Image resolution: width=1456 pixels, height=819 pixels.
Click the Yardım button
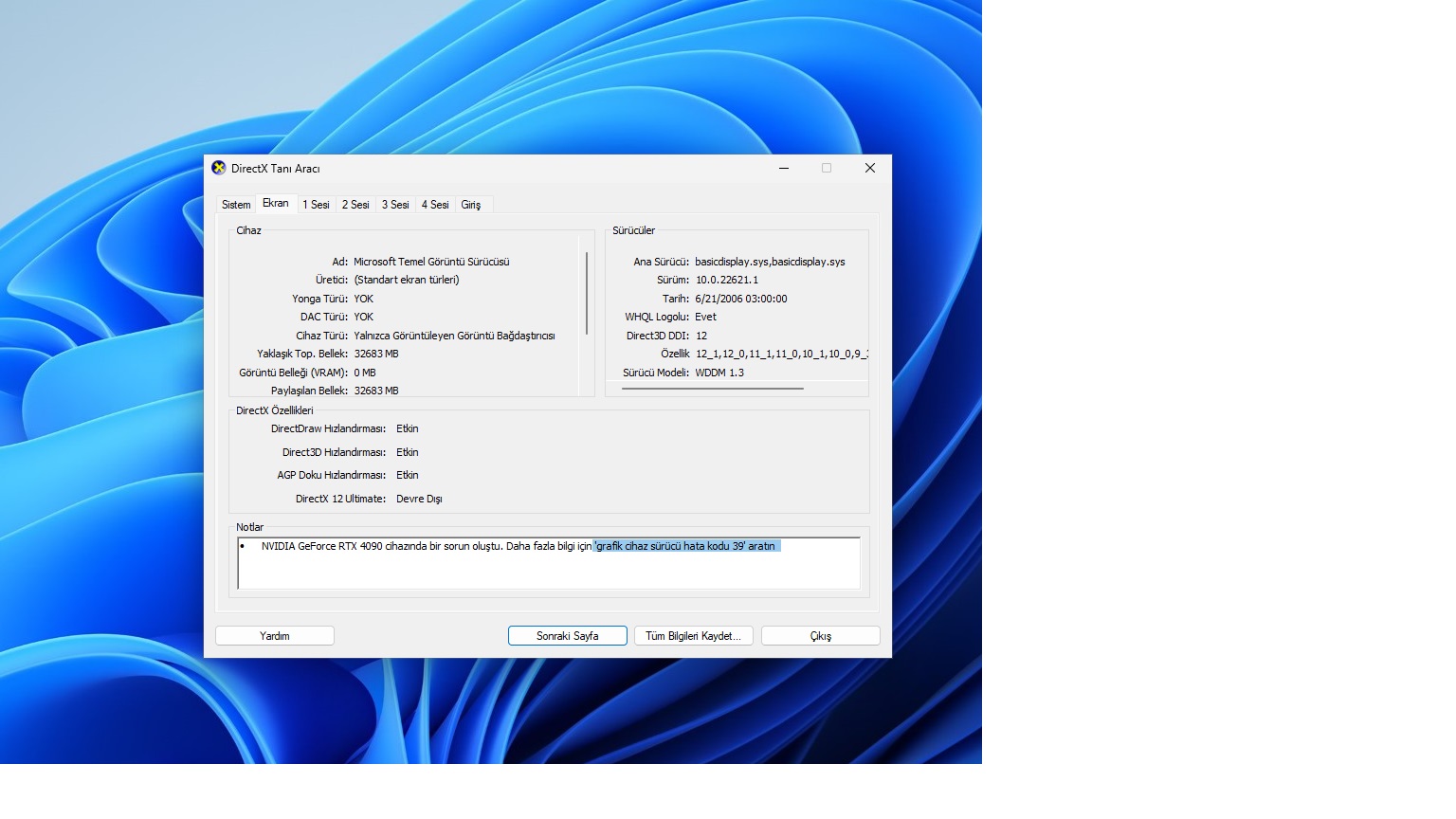[275, 636]
